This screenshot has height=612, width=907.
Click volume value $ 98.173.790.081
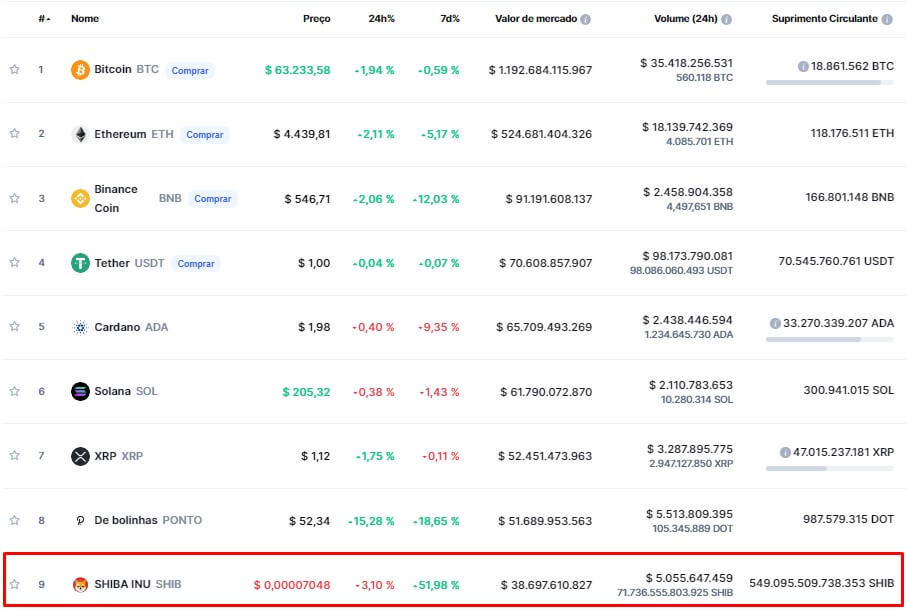(687, 256)
